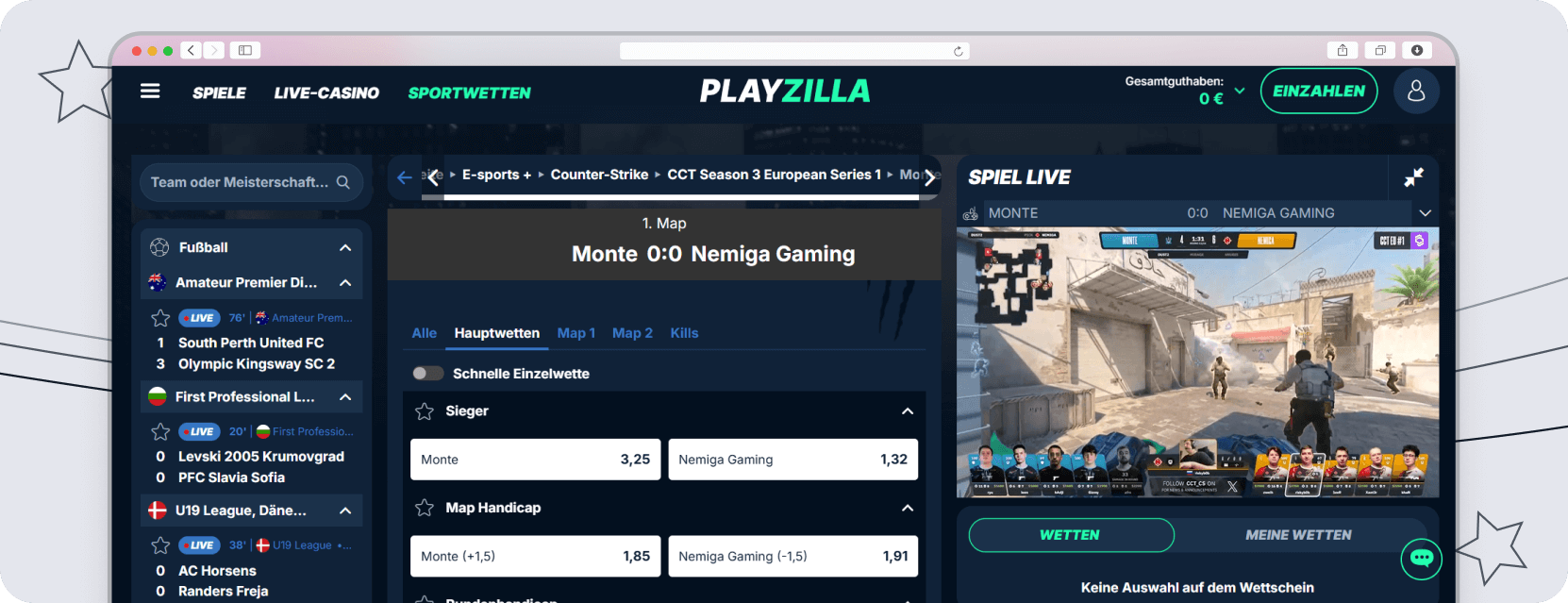Click the Fußball soccer ball icon
This screenshot has height=603, width=1568.
(x=159, y=247)
